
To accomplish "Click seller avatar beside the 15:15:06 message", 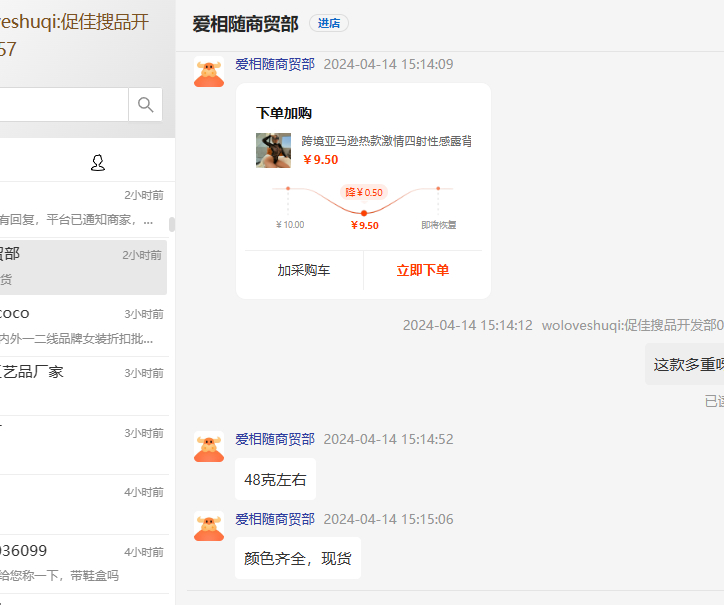I will tap(208, 527).
